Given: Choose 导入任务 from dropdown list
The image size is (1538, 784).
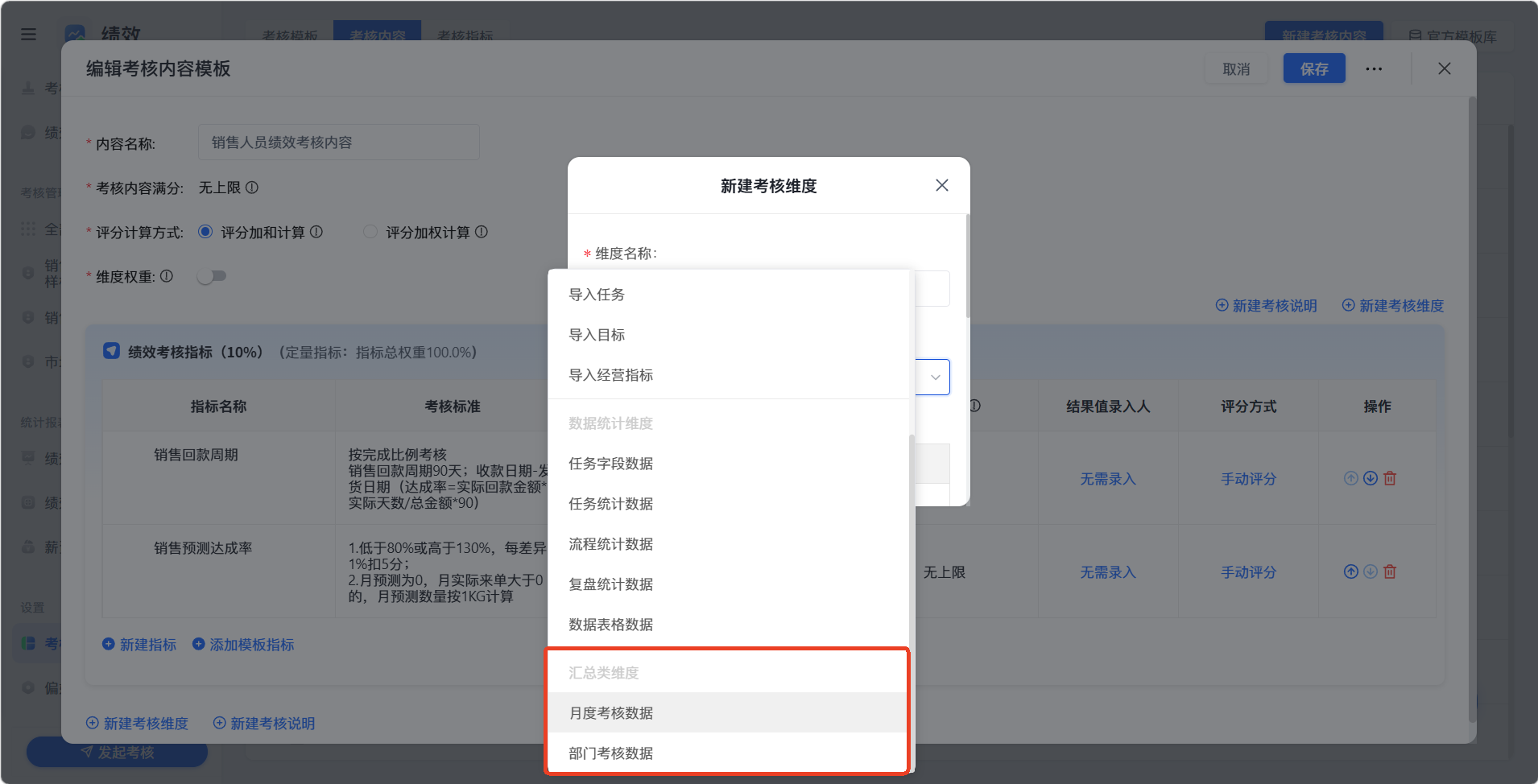Looking at the screenshot, I should click(x=729, y=295).
